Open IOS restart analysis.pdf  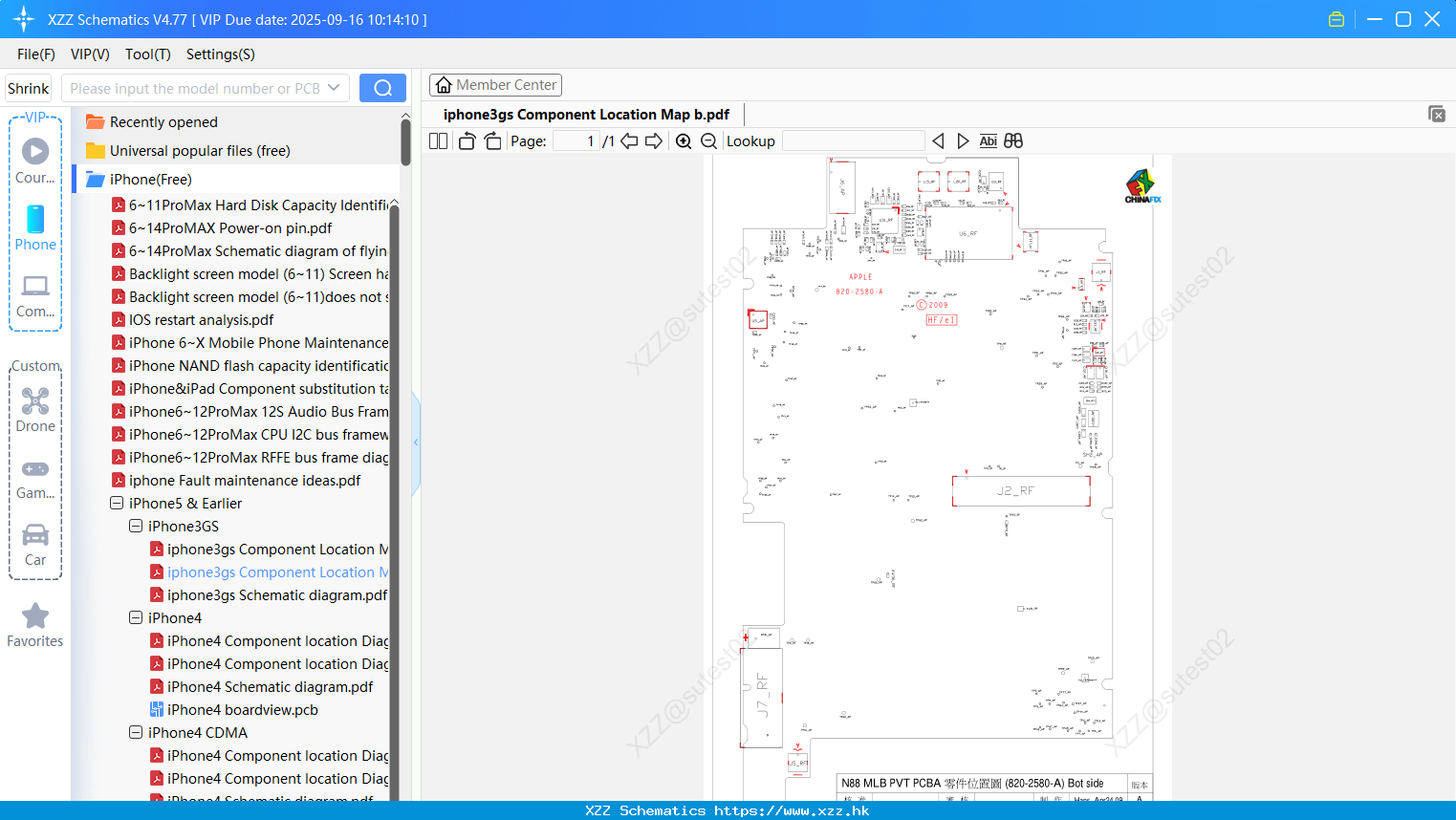[x=201, y=320]
